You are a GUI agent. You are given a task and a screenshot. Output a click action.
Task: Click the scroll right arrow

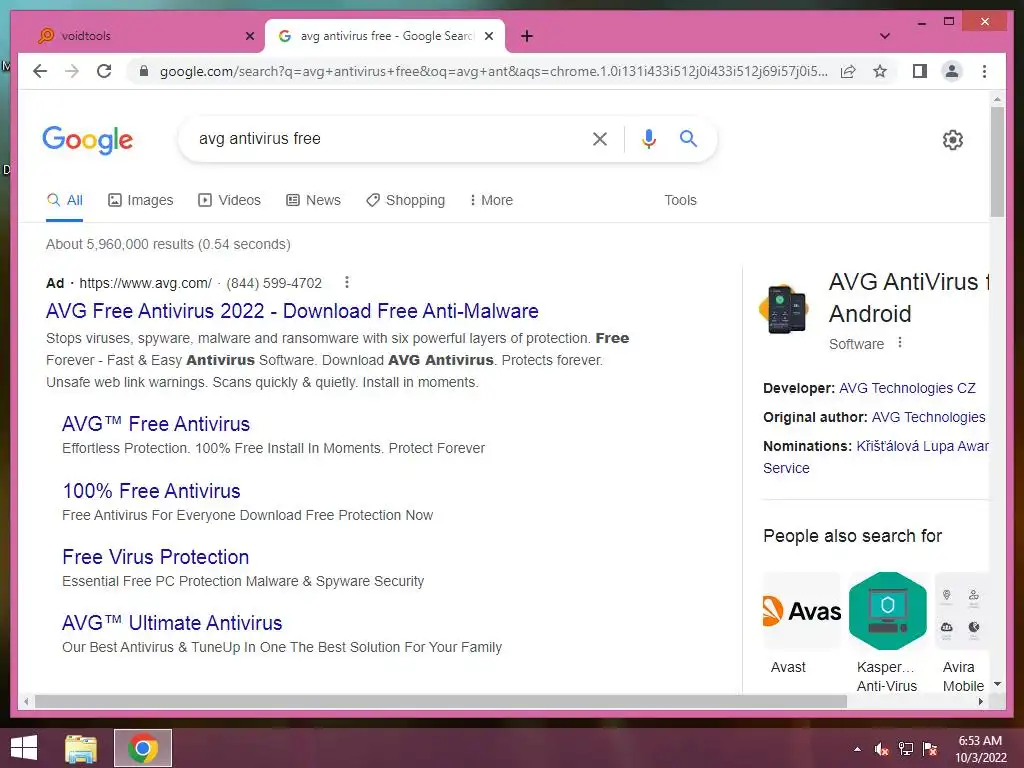click(x=981, y=701)
